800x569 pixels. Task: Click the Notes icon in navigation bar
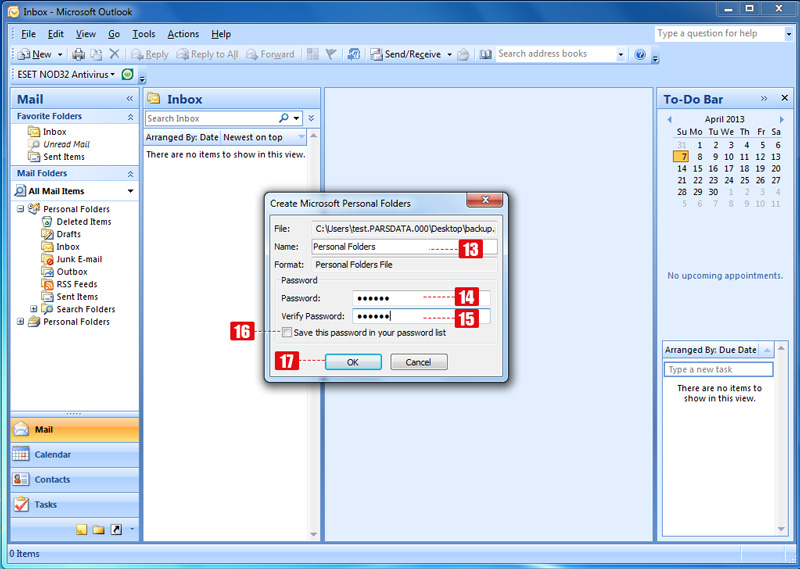(82, 529)
